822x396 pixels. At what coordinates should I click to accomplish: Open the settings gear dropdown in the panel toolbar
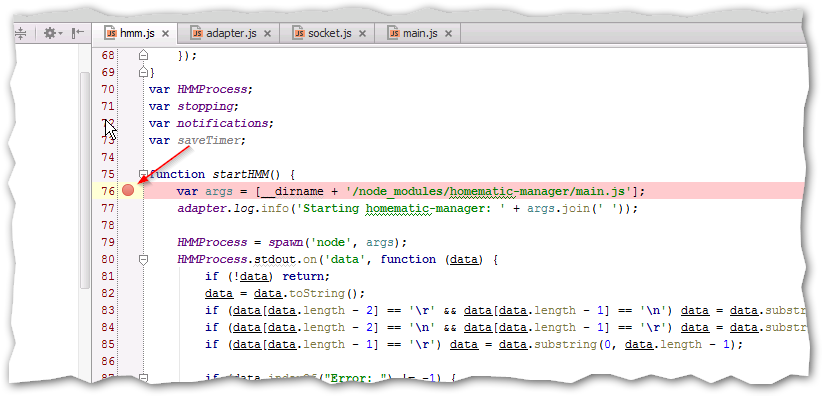[53, 34]
